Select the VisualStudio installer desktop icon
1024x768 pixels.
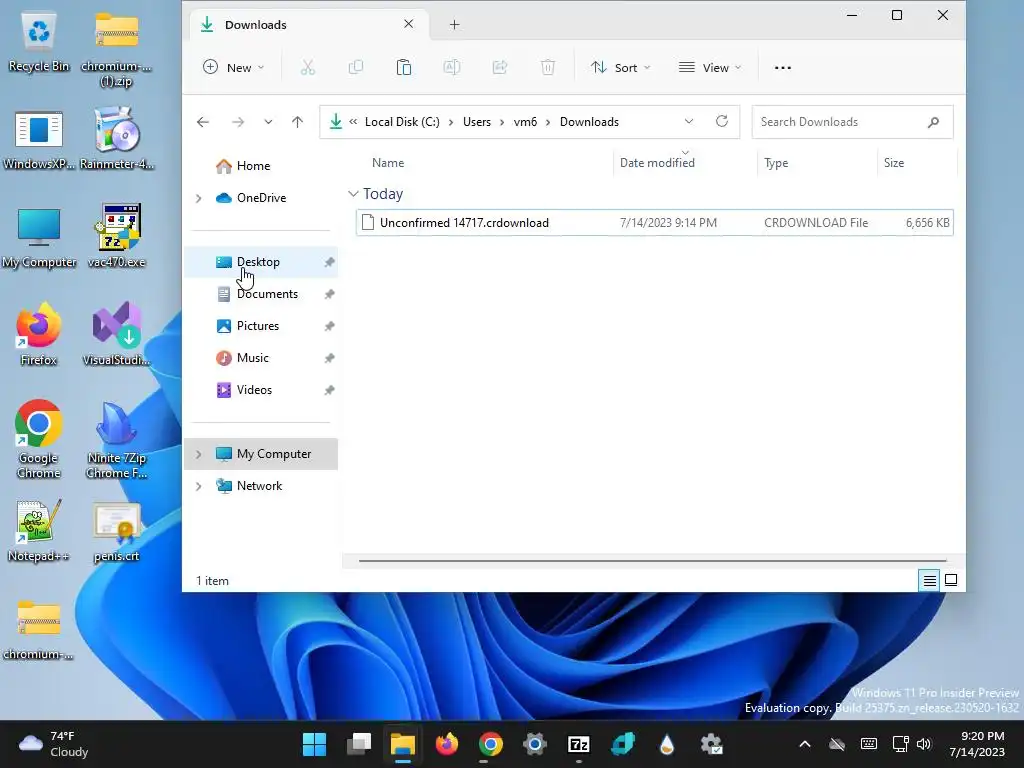coord(117,334)
